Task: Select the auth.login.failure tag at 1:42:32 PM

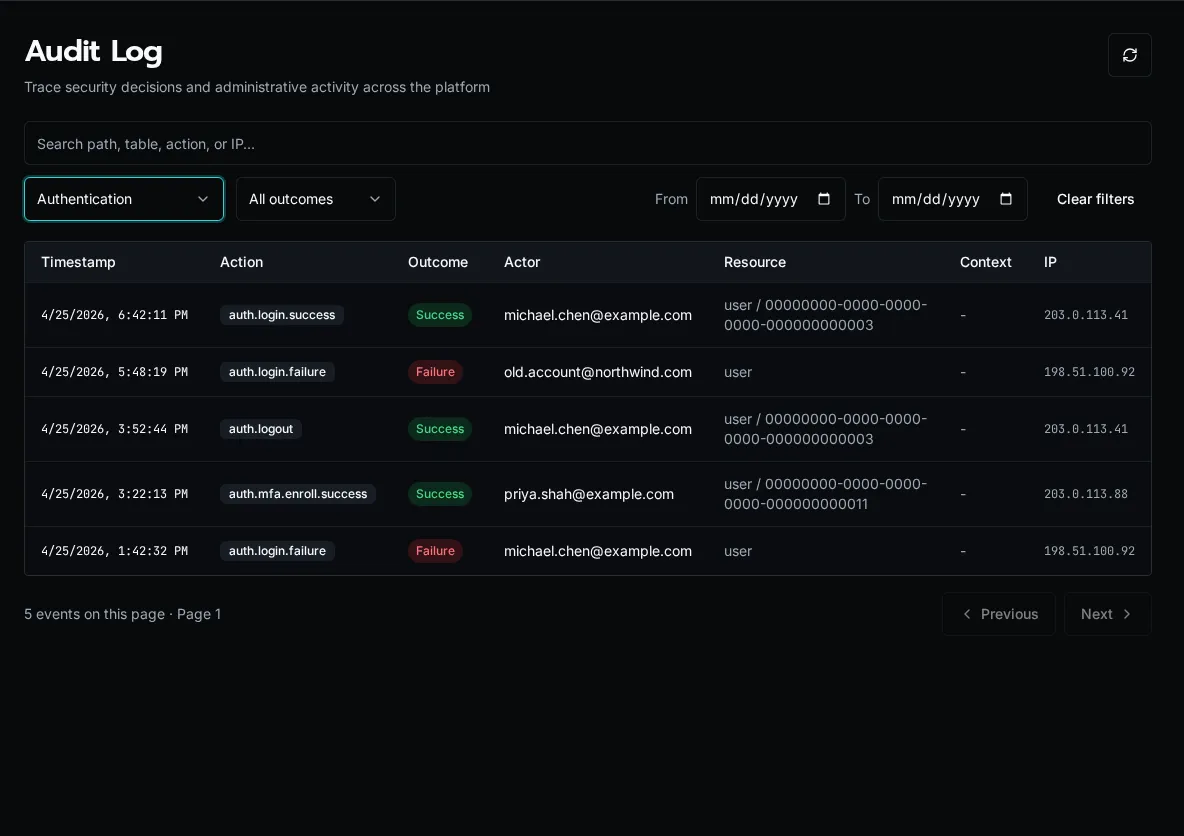Action: point(277,551)
